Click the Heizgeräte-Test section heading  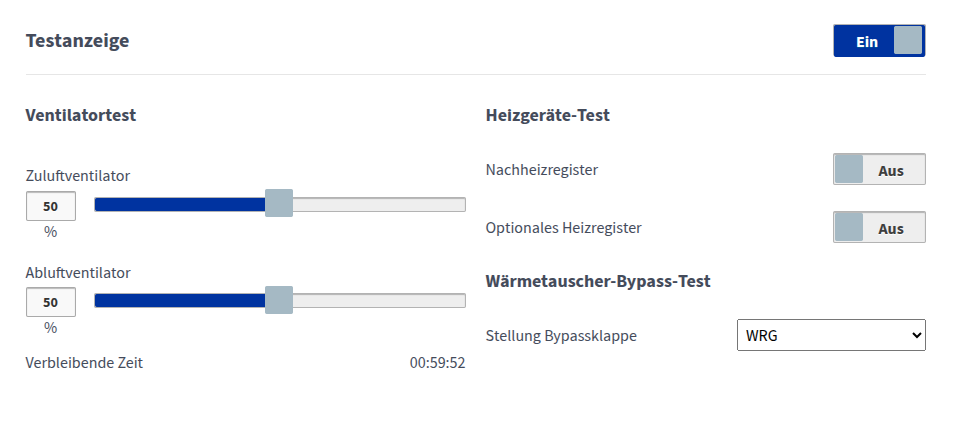pyautogui.click(x=547, y=115)
